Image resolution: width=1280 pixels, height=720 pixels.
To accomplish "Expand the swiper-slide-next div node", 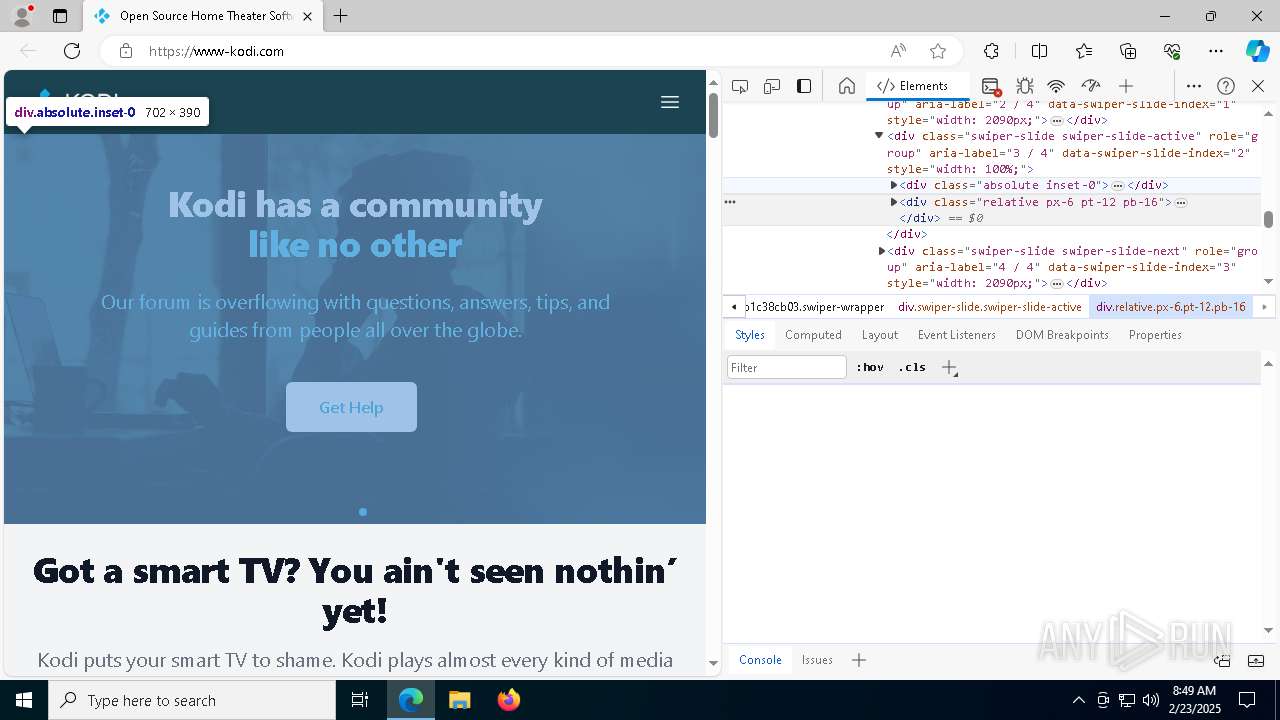I will (882, 251).
